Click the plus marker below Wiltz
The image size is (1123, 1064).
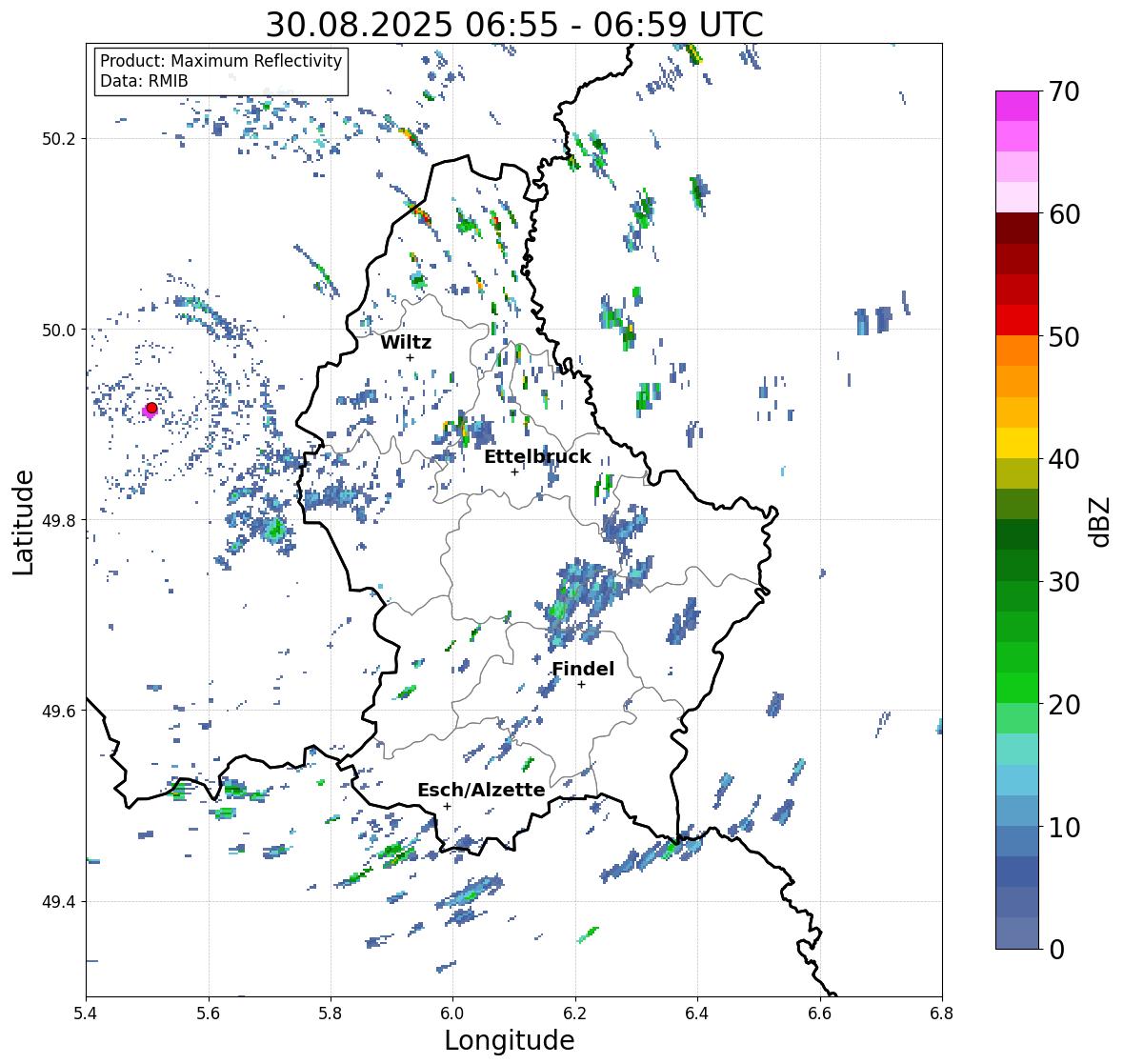[410, 357]
